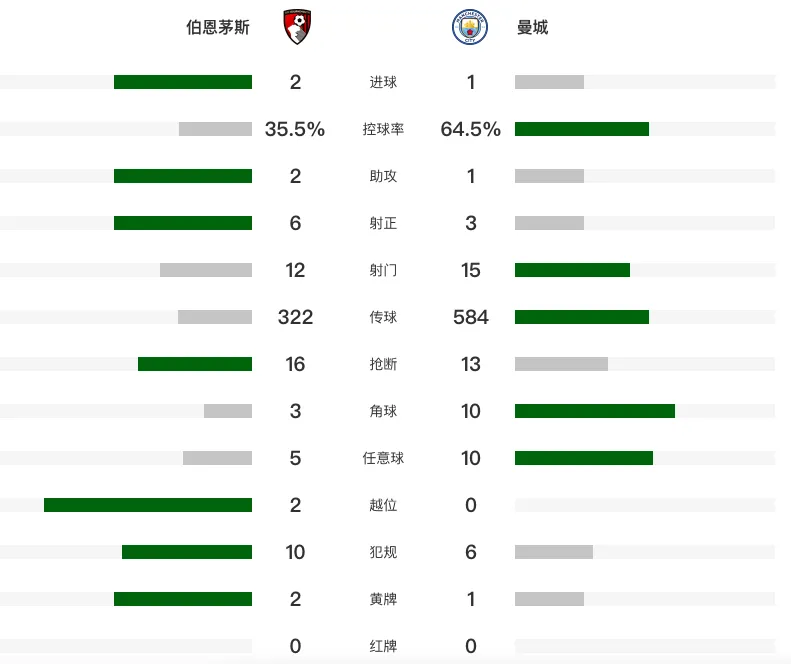
Task: Open the 伯恩茅斯 team name link
Action: point(218,27)
